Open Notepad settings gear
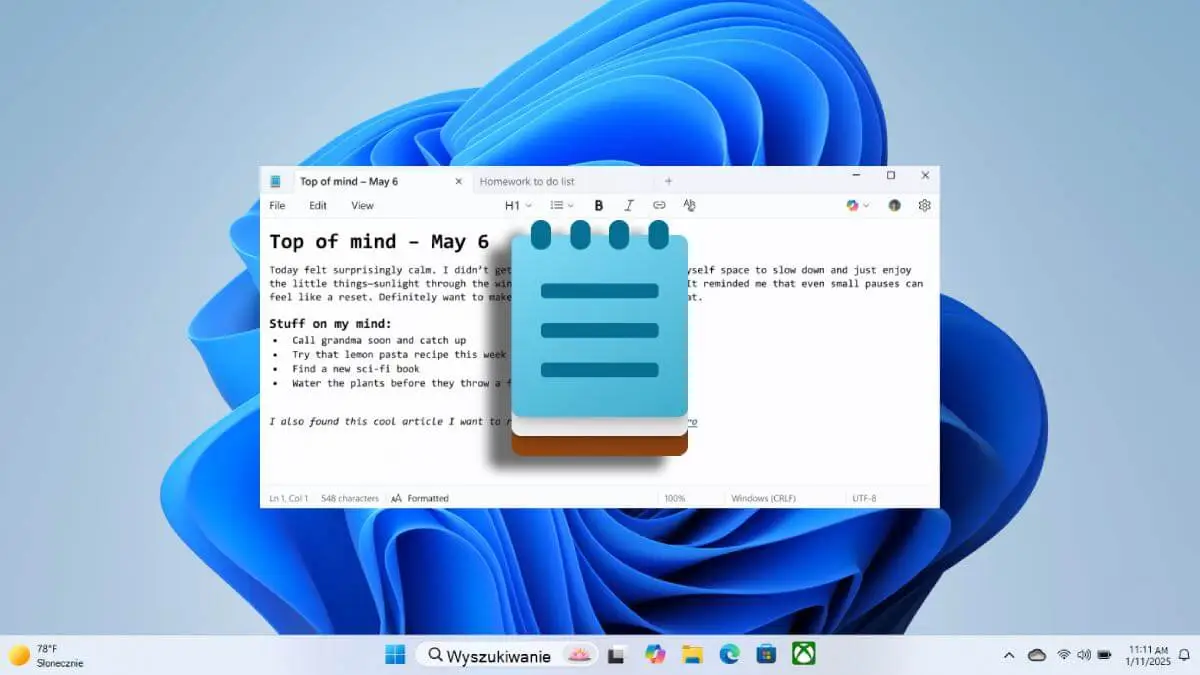Screen dimensions: 1200x675 pos(924,205)
